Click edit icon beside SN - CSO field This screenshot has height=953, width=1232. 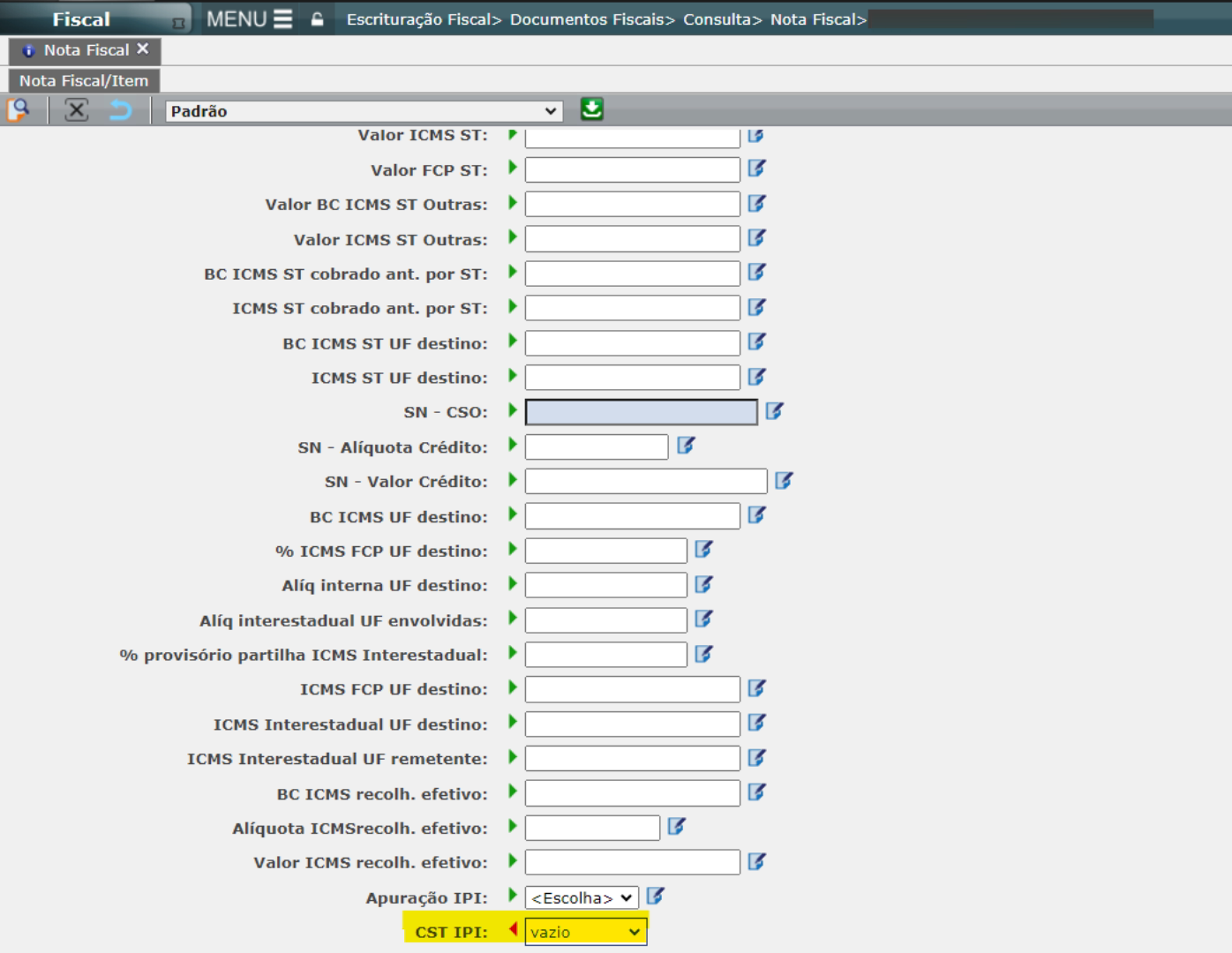click(x=774, y=411)
